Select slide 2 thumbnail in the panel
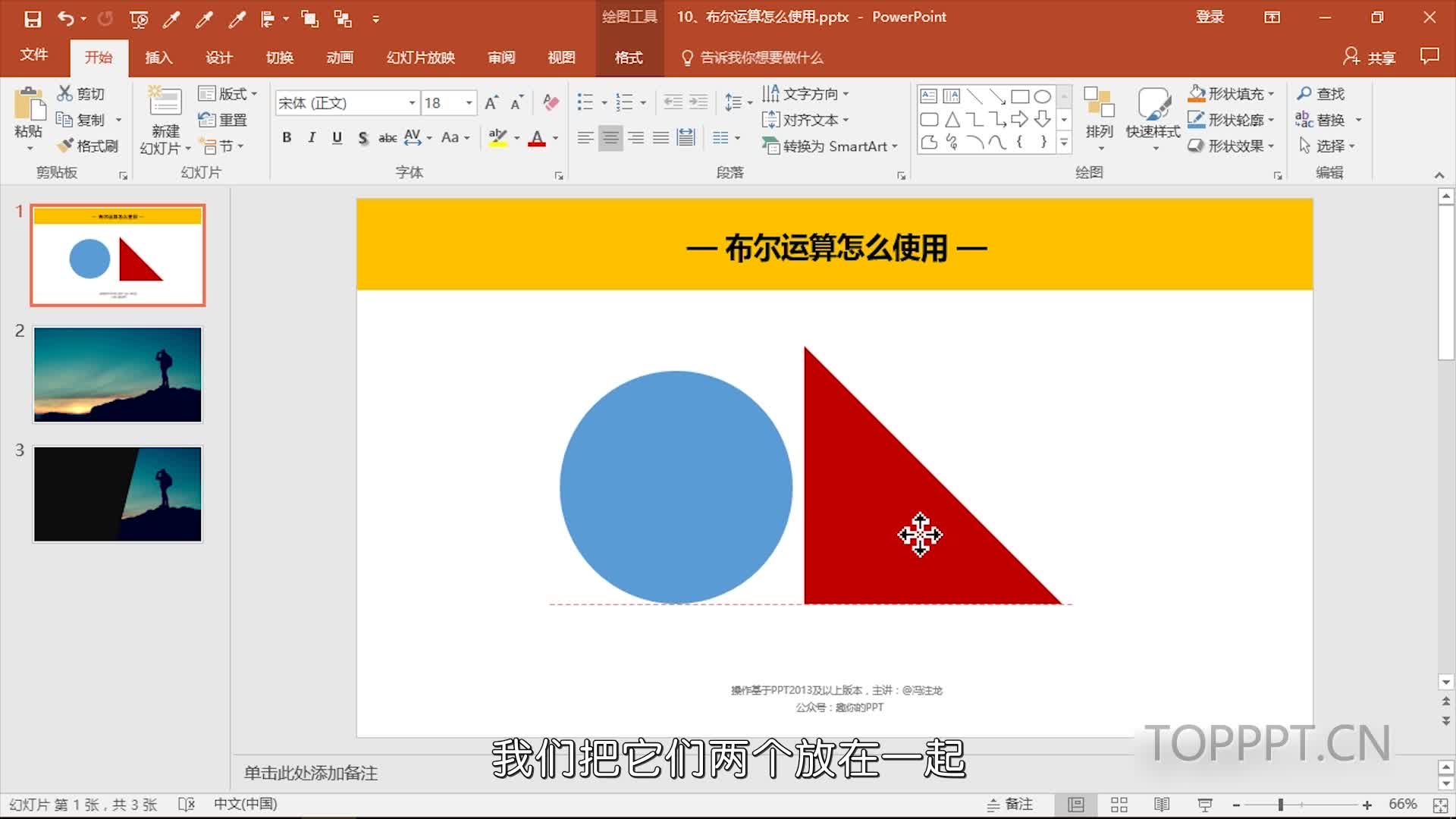Screen dimensions: 1456x819 (x=117, y=374)
